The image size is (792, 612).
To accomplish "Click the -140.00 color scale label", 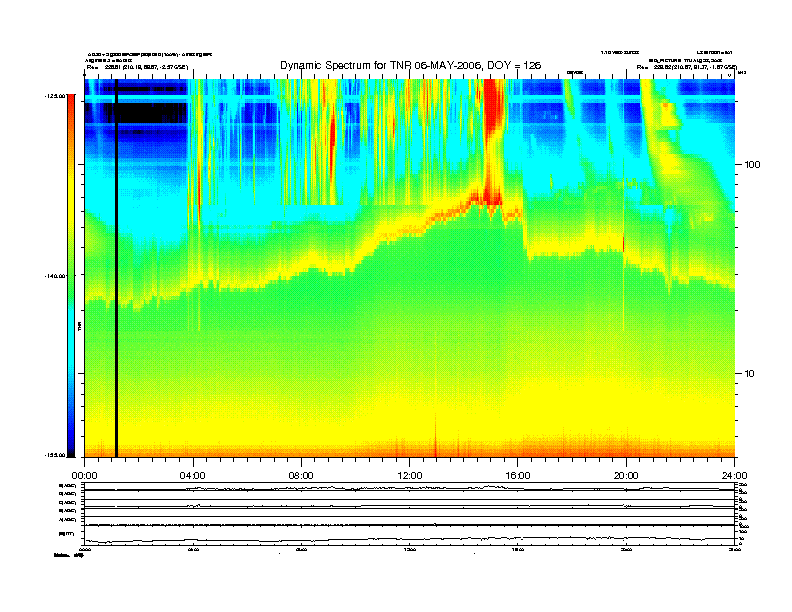I will pyautogui.click(x=55, y=276).
